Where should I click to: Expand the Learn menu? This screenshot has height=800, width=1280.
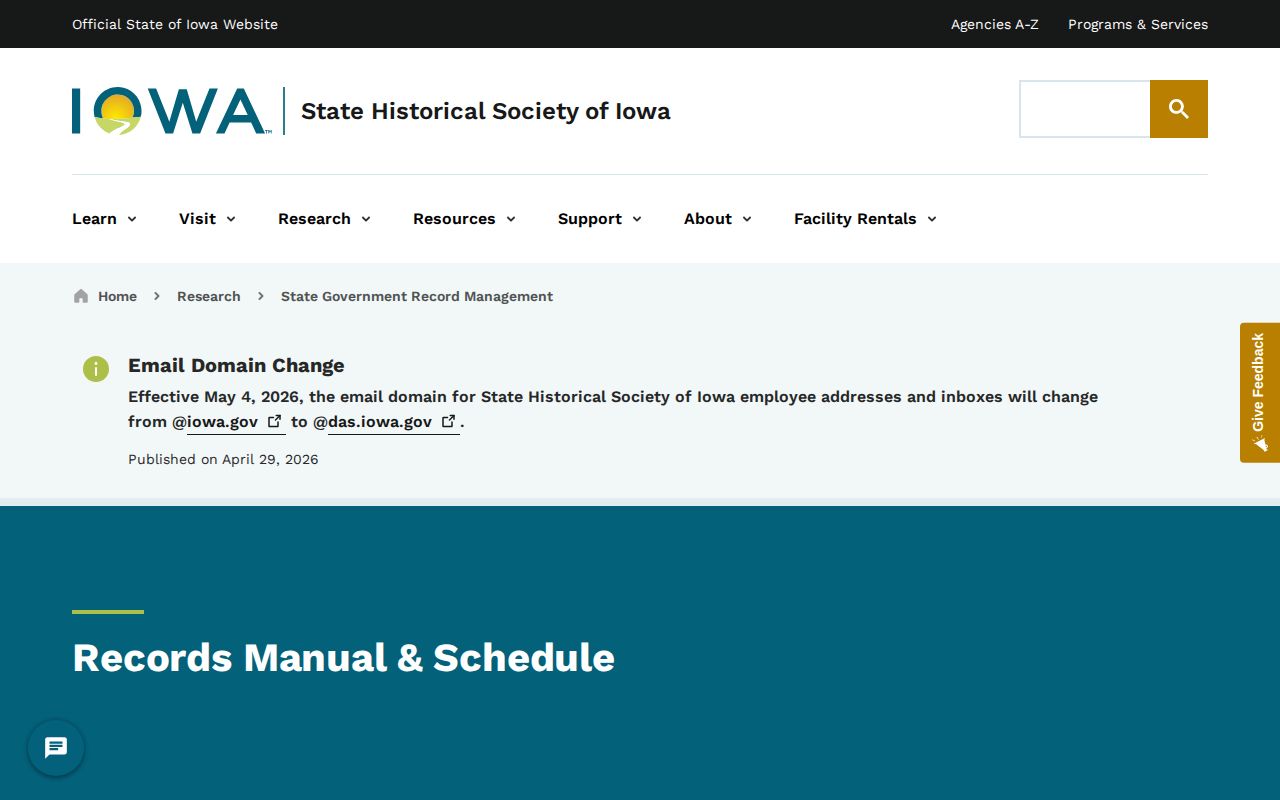coord(104,219)
